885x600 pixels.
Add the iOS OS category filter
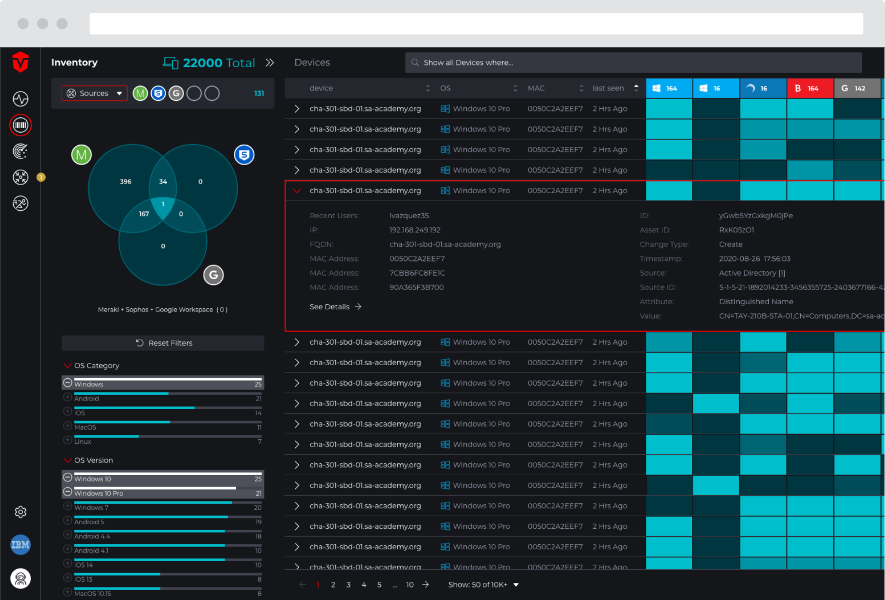pos(67,412)
